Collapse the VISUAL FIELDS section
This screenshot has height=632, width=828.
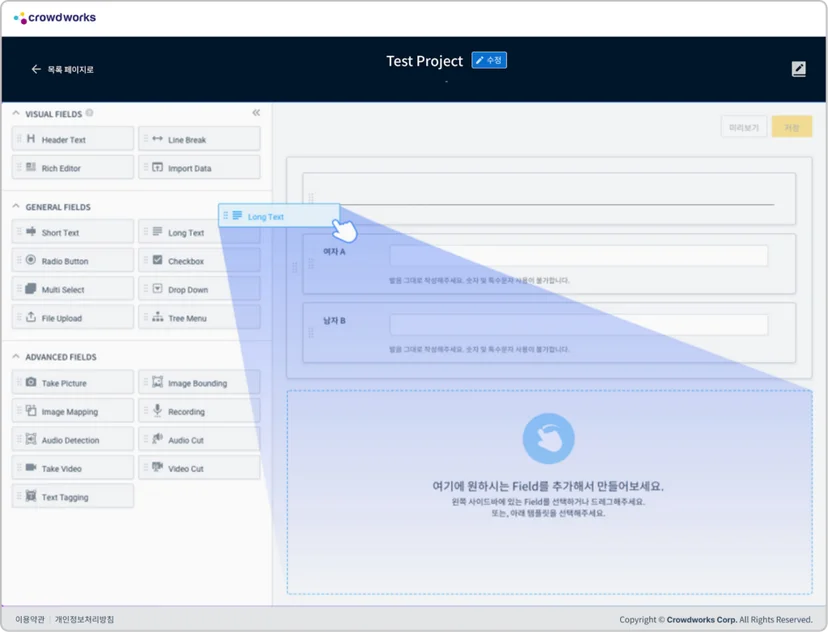(16, 114)
